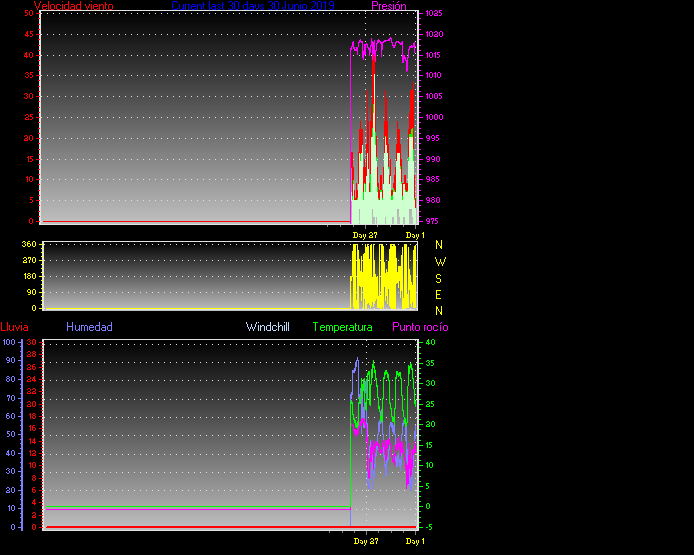Viewport: 694px width, 555px height.
Task: Click the green -5 on the temperature axis
Action: pyautogui.click(x=429, y=527)
